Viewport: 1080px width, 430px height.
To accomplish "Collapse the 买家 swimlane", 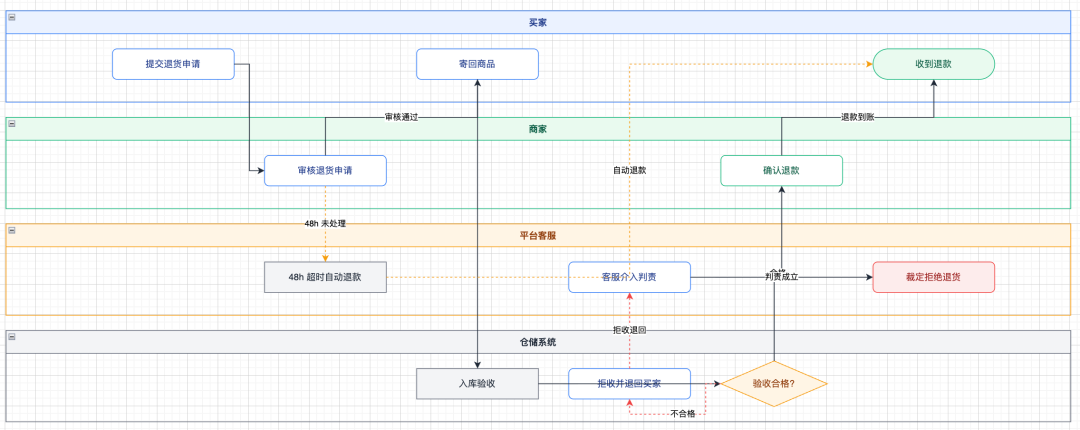I will click(x=12, y=17).
